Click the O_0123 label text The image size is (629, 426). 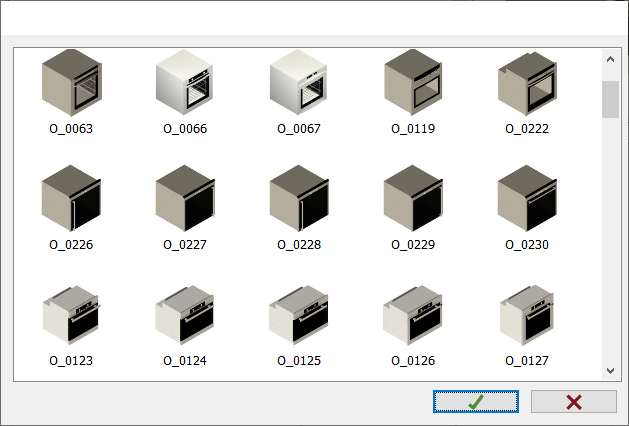71,361
